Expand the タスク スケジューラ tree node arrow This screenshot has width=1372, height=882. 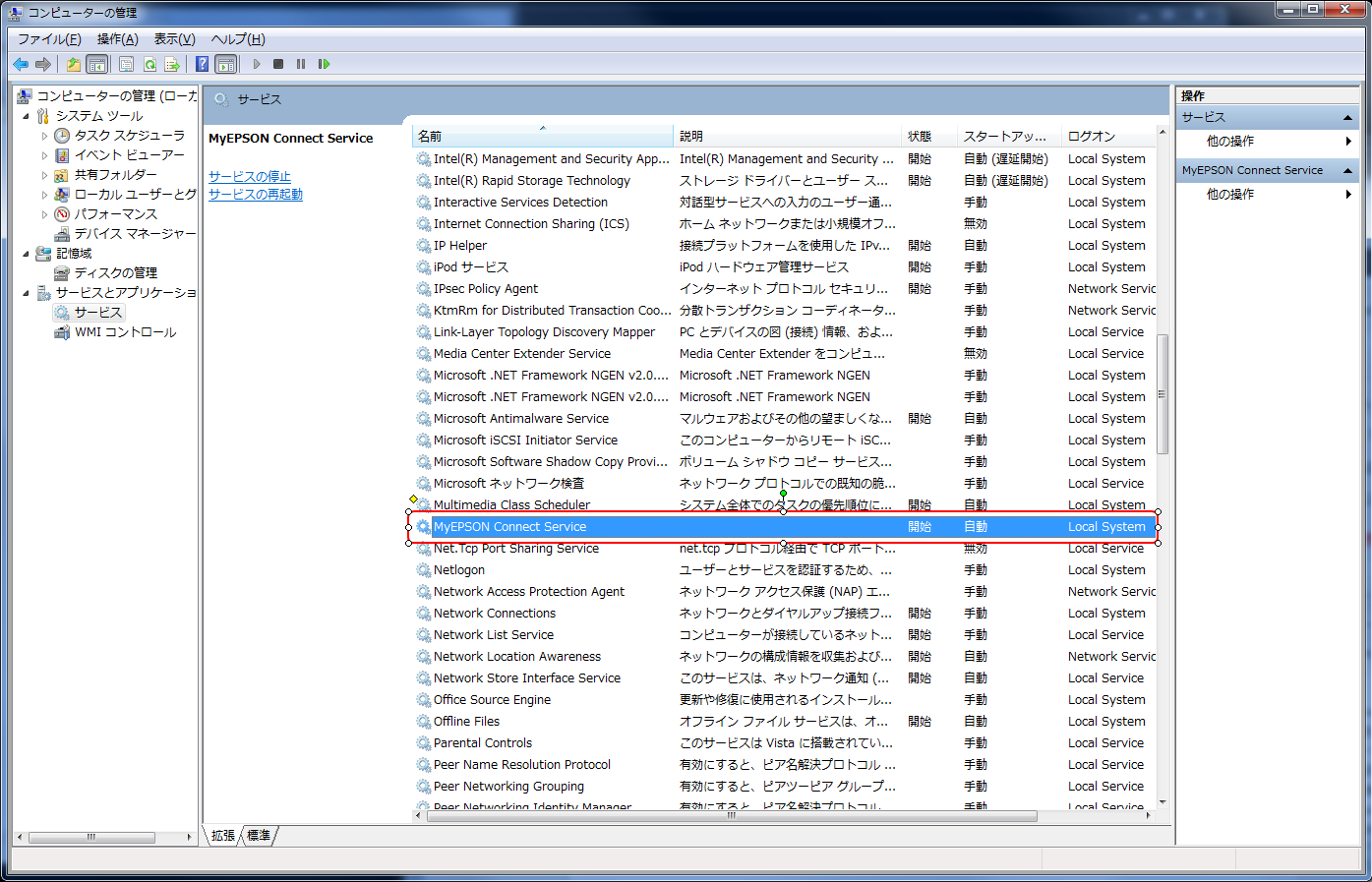[44, 136]
